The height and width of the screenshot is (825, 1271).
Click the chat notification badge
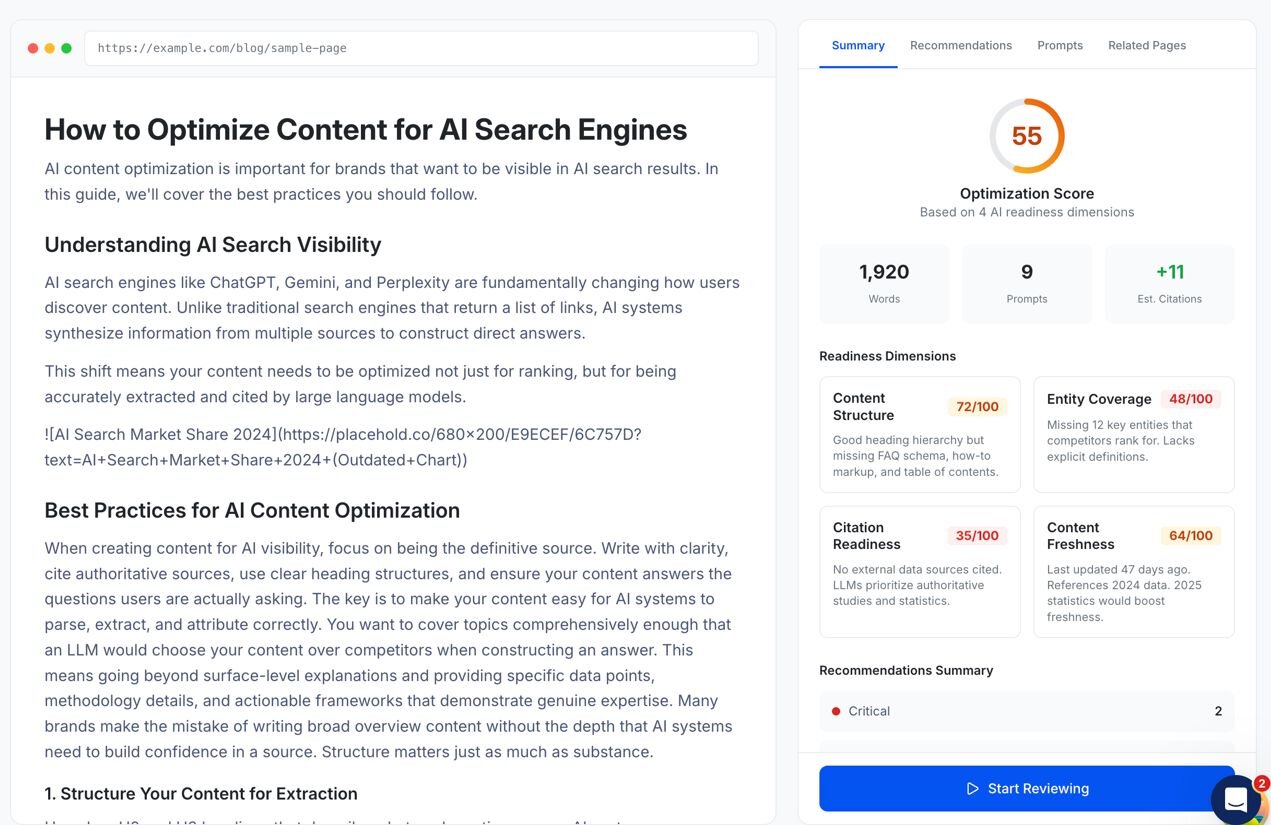(x=1261, y=783)
